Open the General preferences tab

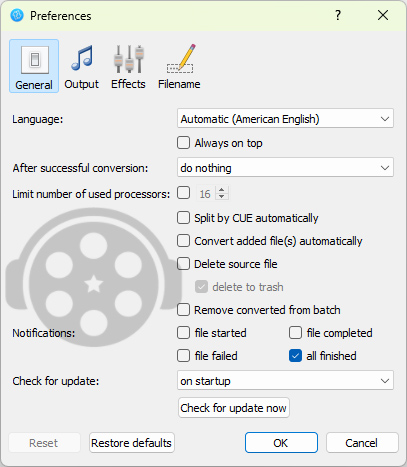coord(34,66)
